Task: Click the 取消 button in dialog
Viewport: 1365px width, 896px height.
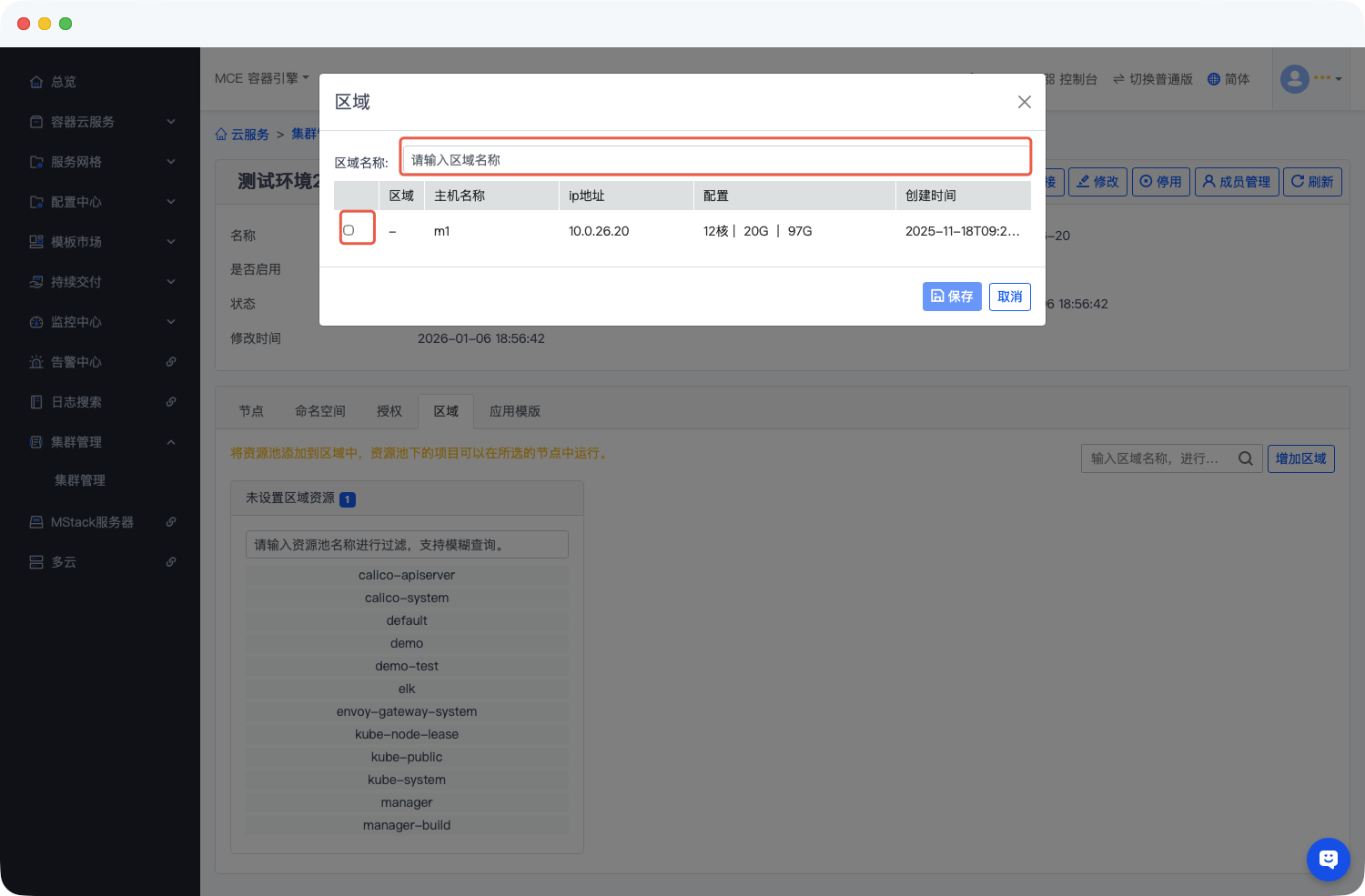Action: [x=1009, y=297]
